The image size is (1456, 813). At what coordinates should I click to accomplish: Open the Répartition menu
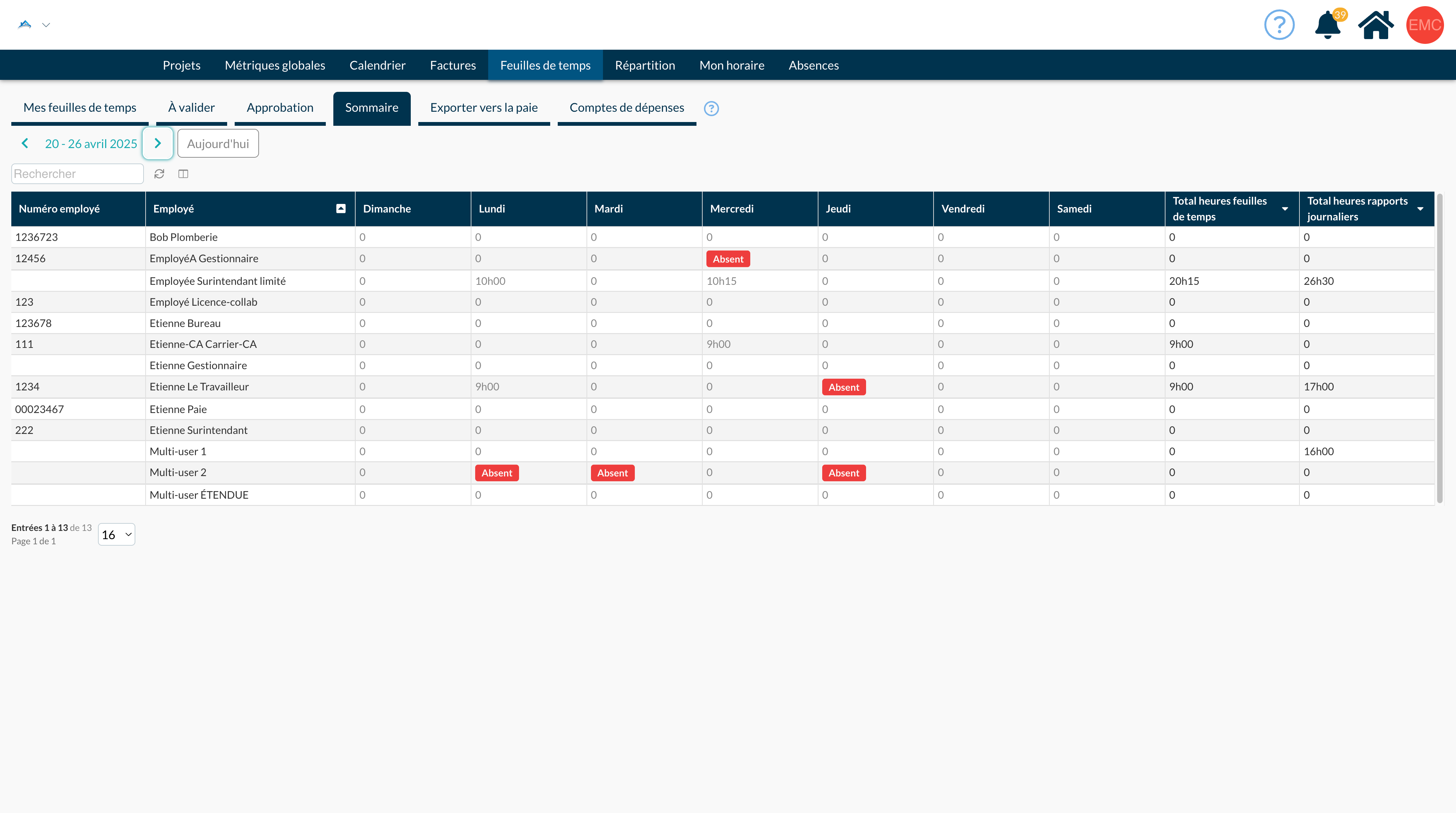[x=645, y=65]
